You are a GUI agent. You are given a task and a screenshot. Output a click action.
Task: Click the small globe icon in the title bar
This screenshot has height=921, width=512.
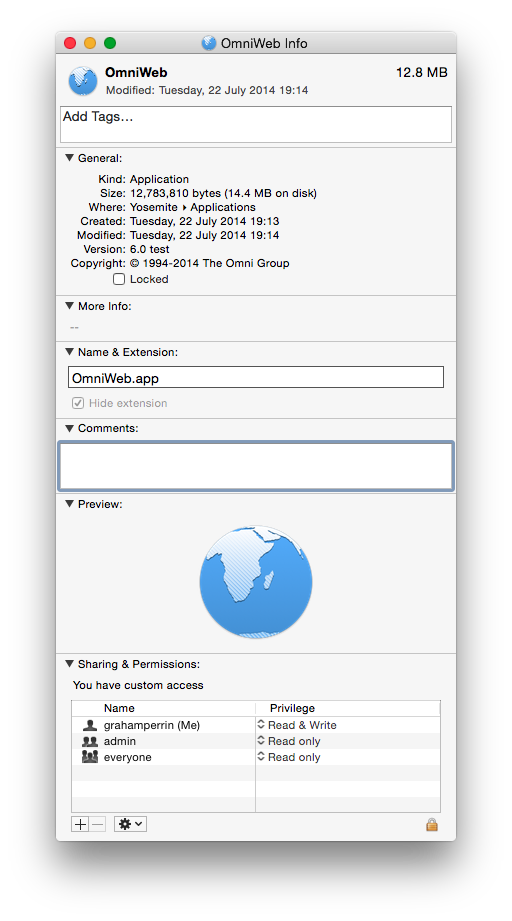pos(208,43)
